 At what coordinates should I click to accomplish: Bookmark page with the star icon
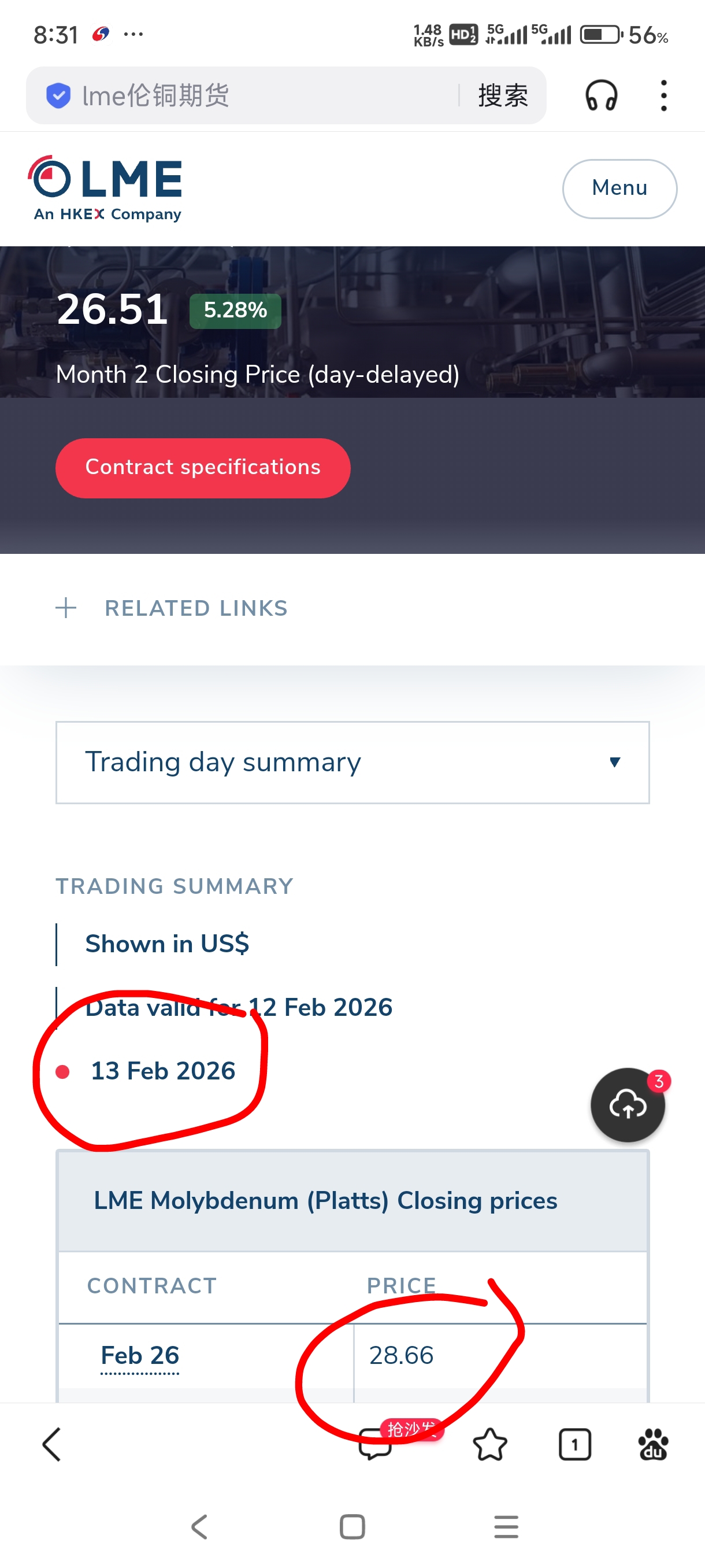[x=489, y=1444]
